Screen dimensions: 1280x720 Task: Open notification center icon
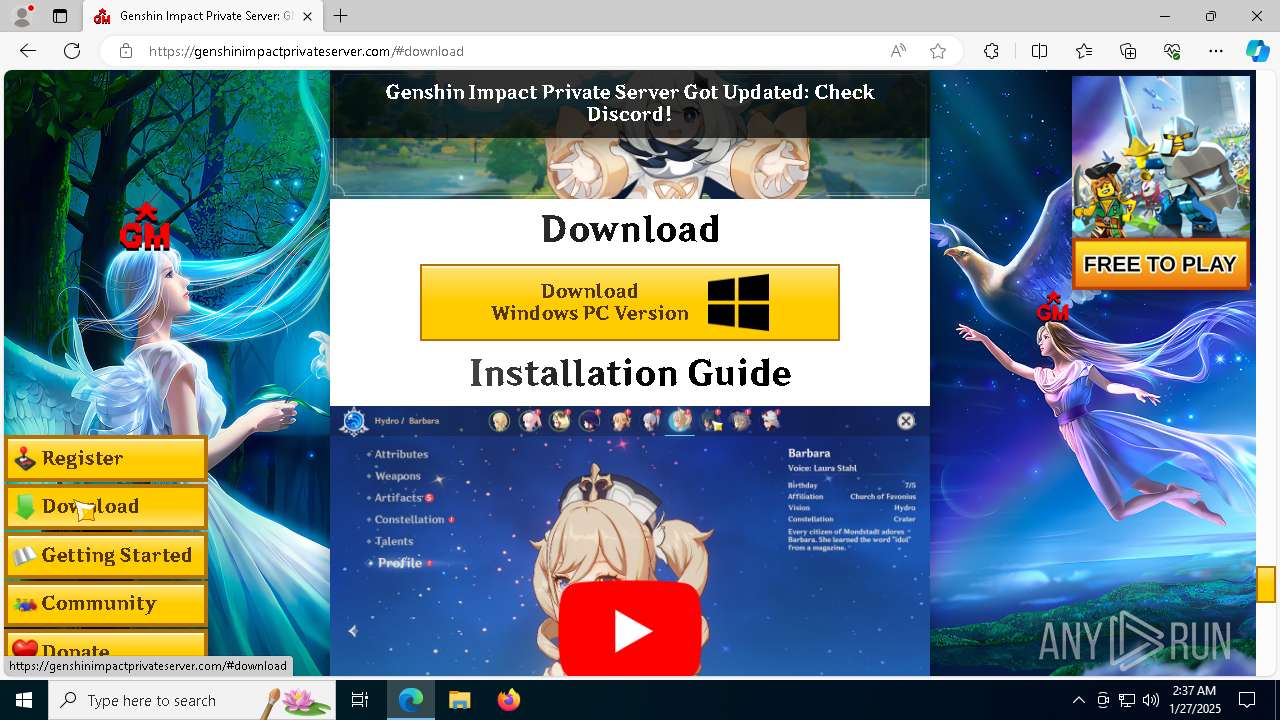click(x=1247, y=700)
